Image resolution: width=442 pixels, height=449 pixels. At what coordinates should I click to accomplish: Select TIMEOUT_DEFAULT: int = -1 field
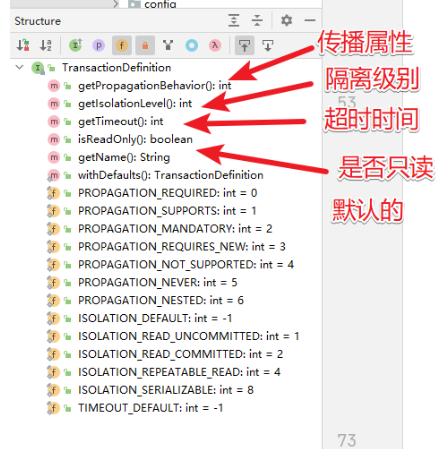click(x=151, y=408)
